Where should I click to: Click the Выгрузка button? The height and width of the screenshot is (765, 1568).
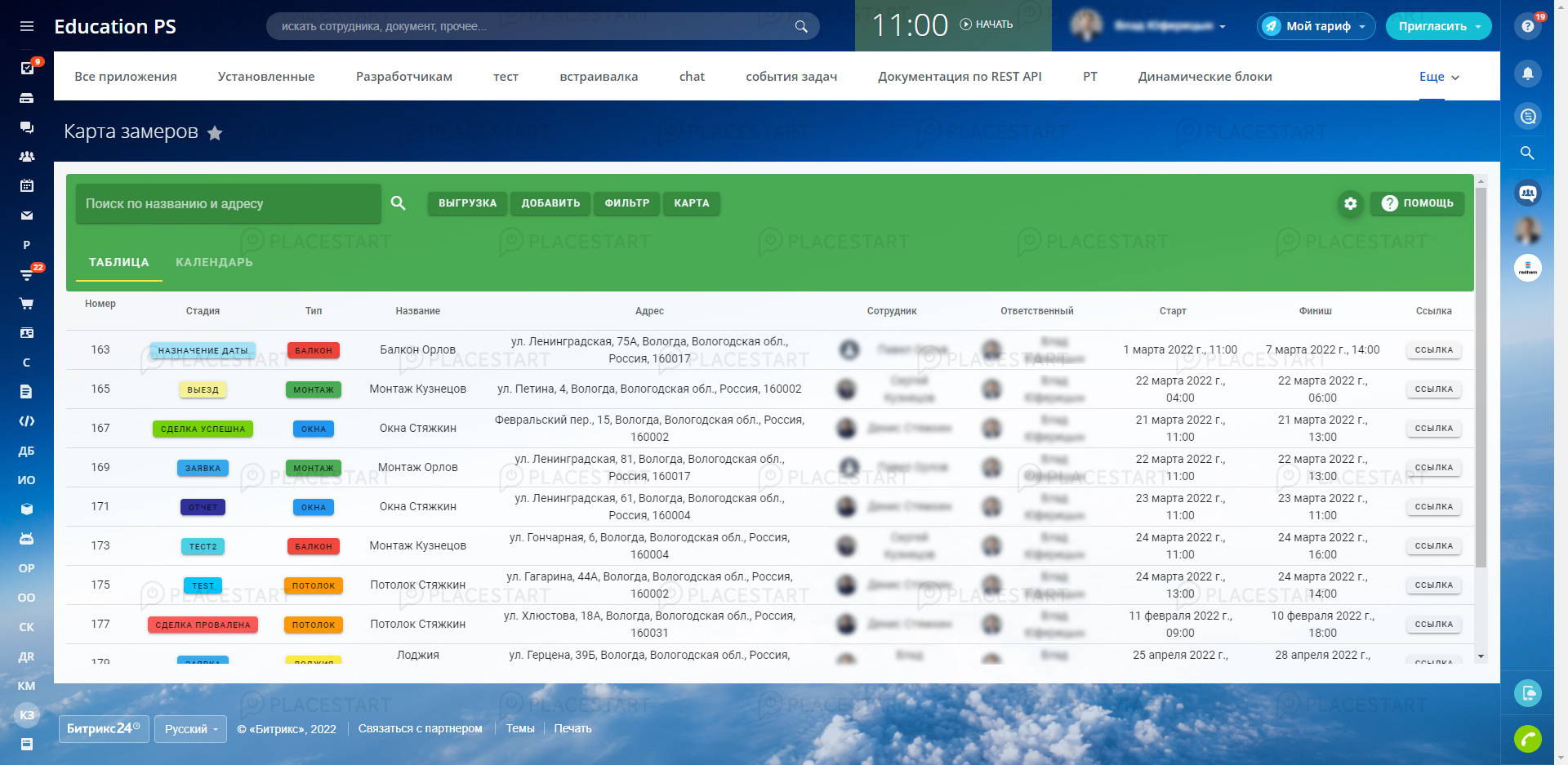[x=467, y=203]
